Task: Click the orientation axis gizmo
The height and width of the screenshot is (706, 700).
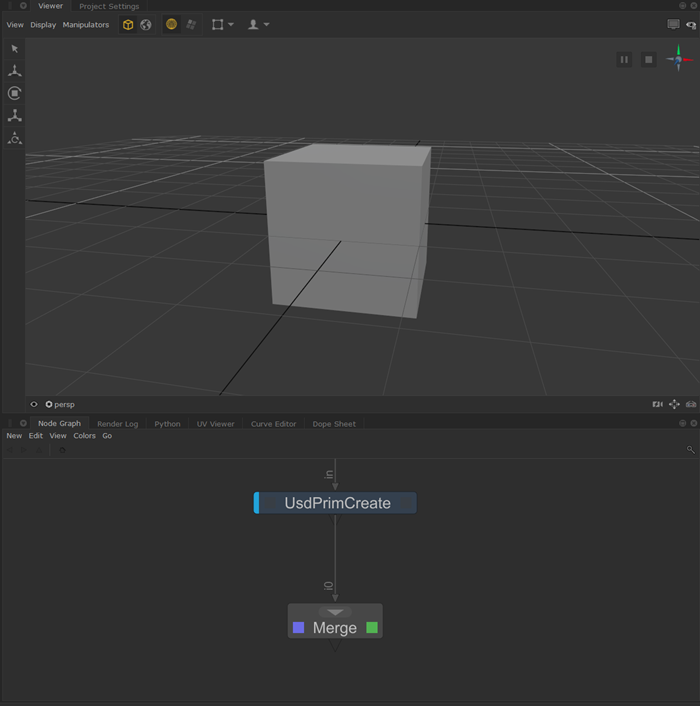Action: (x=679, y=58)
